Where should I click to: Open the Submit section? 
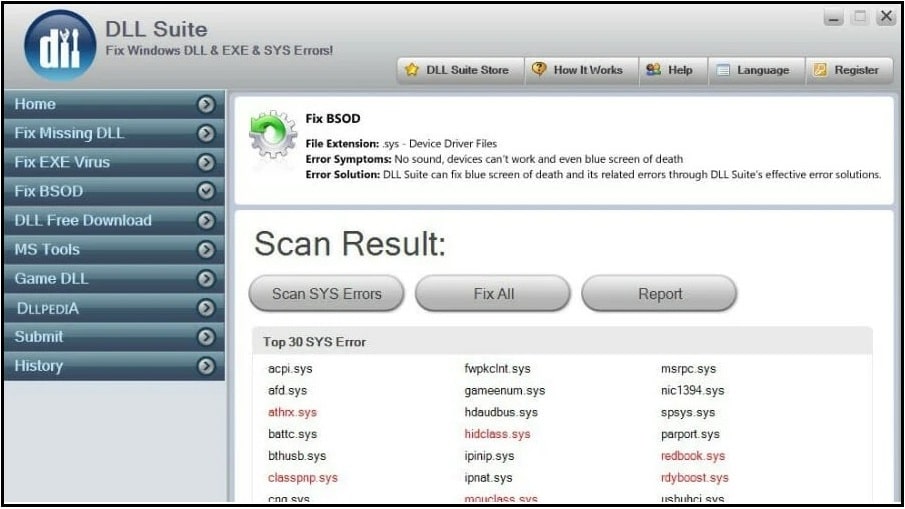click(x=114, y=337)
